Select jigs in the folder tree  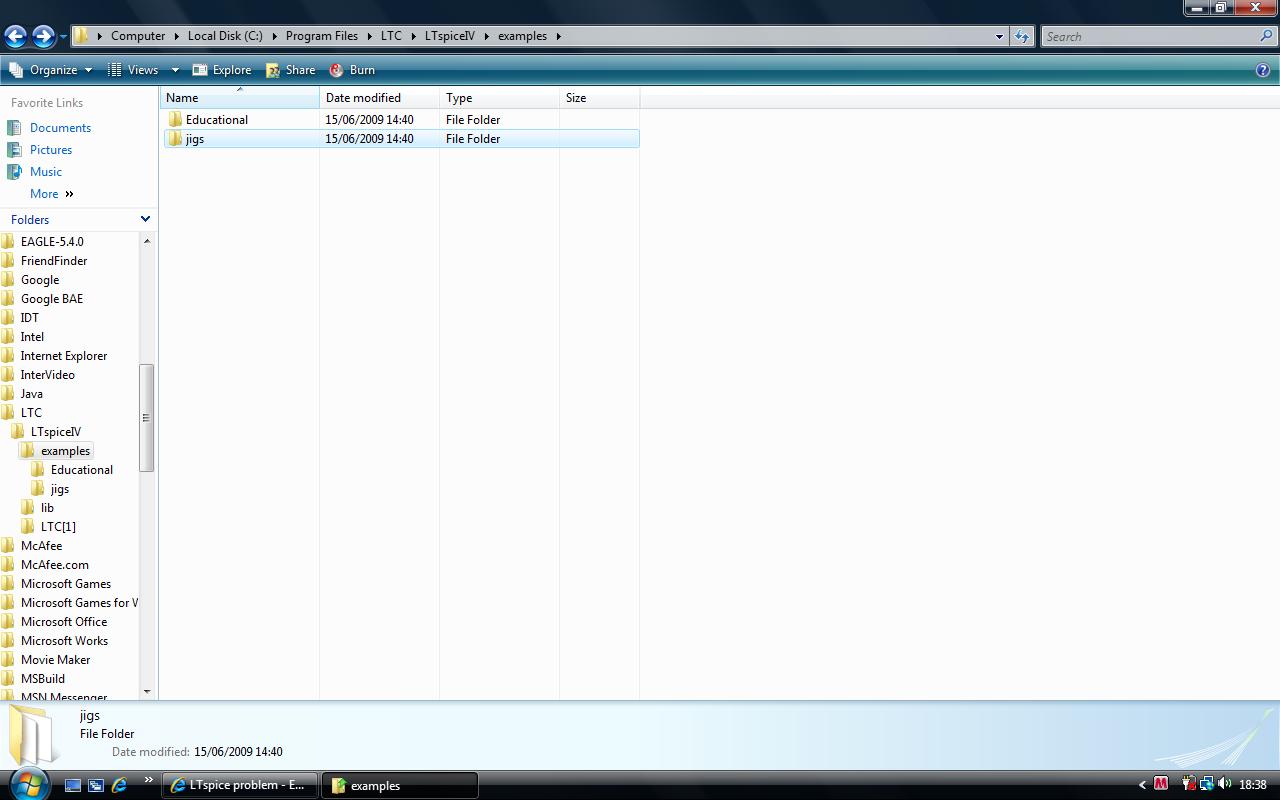click(60, 489)
